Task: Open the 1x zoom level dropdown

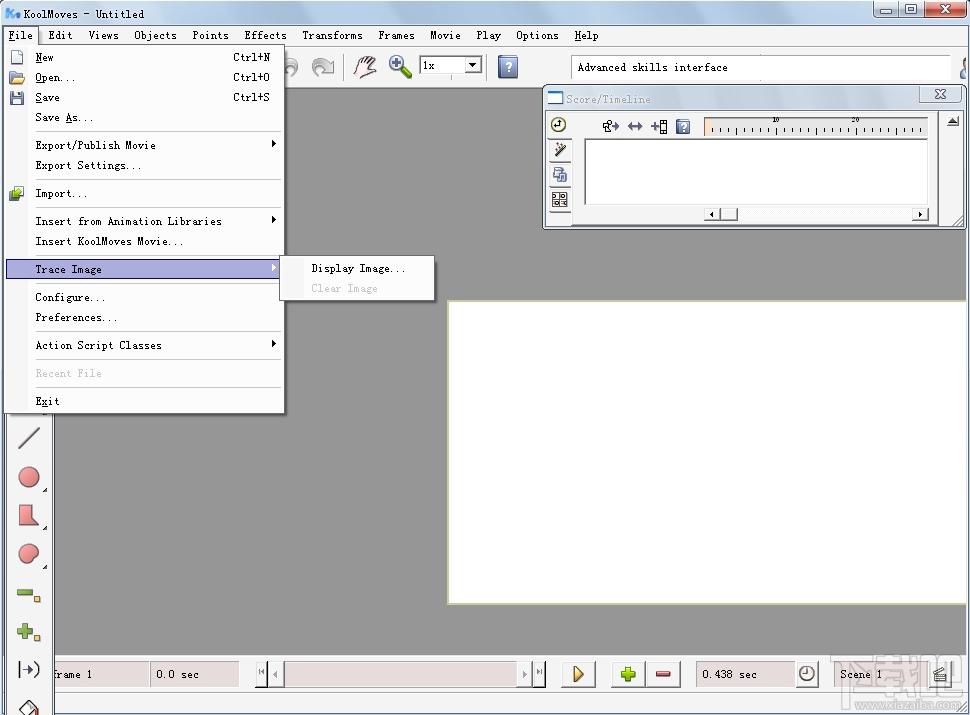Action: (x=472, y=66)
